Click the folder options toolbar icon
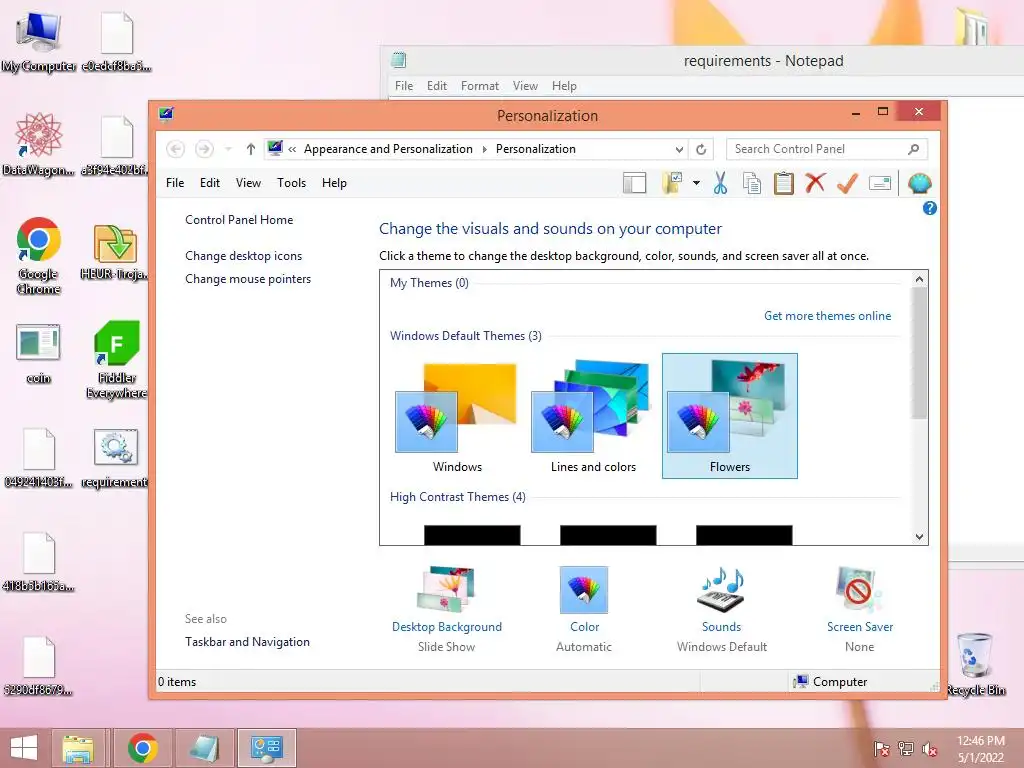This screenshot has height=768, width=1024. [672, 184]
